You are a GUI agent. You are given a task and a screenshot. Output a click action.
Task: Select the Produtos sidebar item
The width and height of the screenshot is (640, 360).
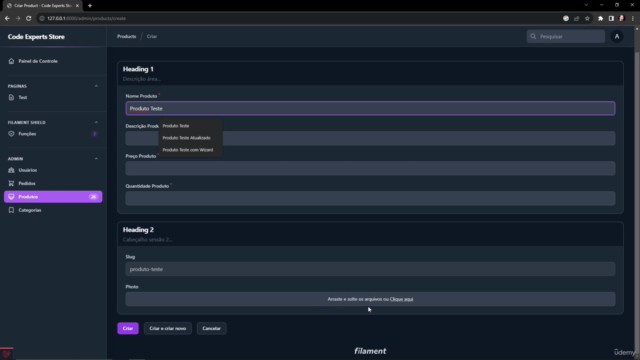point(53,197)
